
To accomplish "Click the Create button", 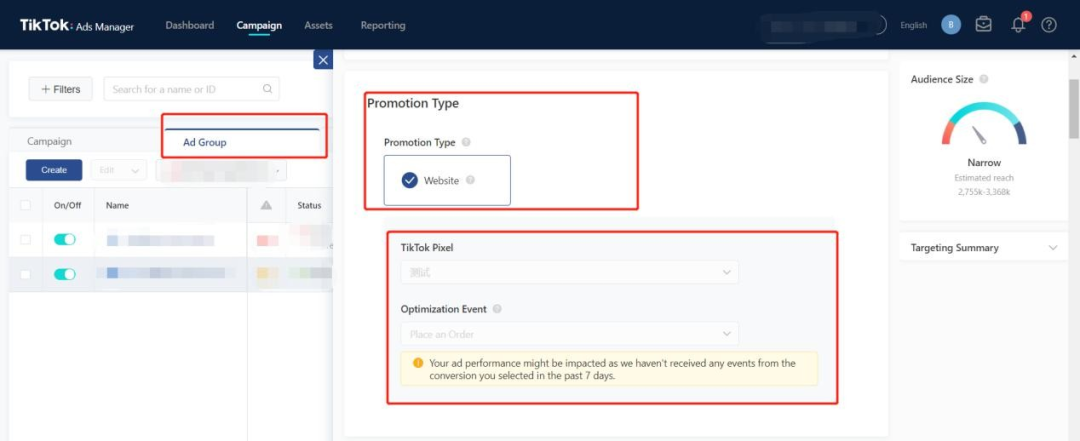I will pos(54,170).
